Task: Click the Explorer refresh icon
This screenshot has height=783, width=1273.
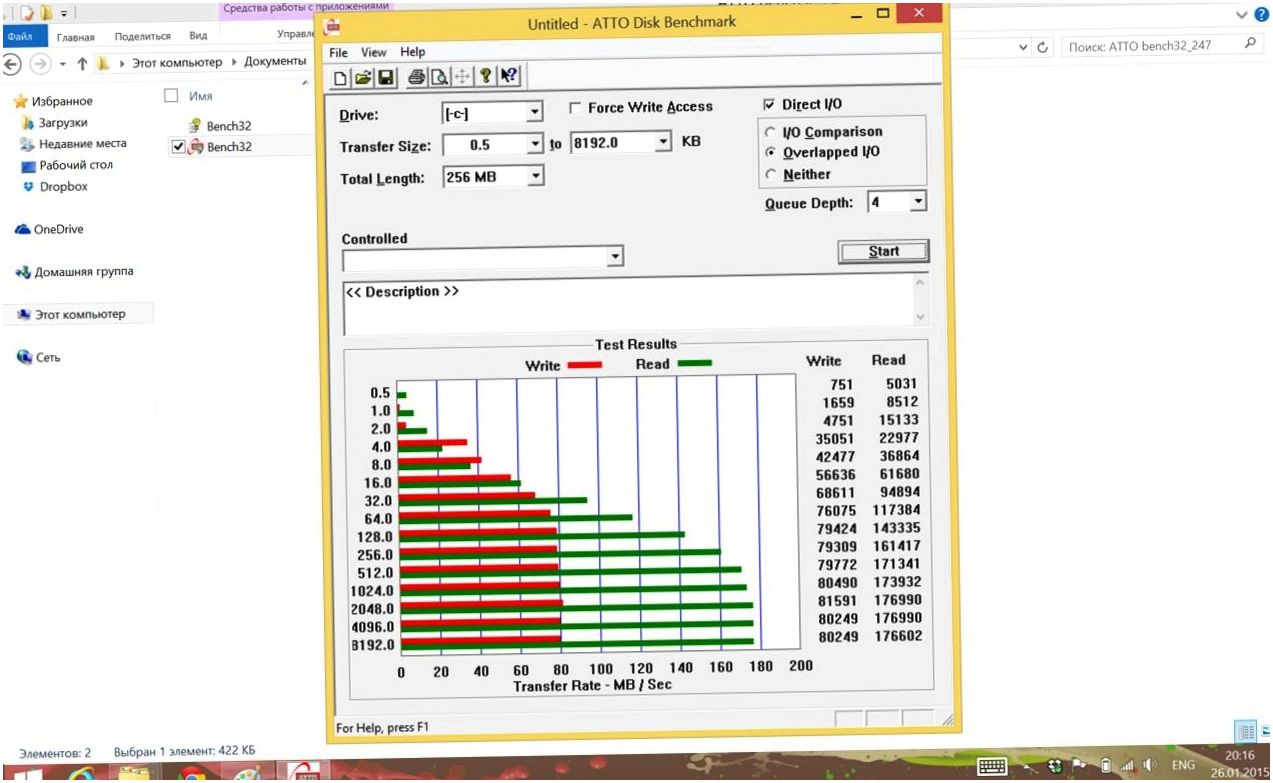Action: [1043, 47]
